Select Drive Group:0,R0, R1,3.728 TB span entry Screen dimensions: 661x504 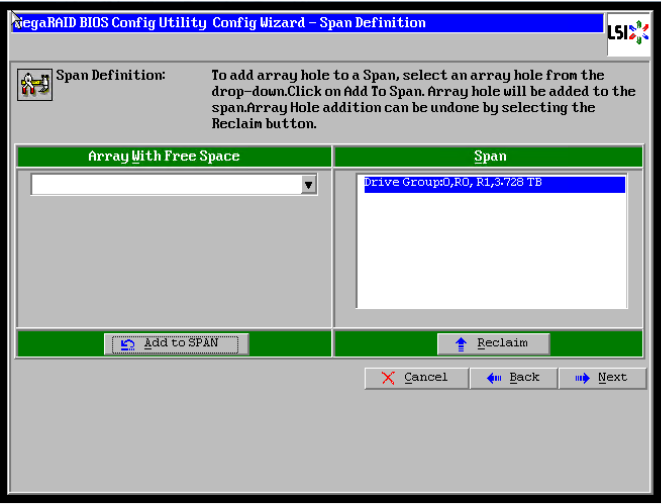coord(494,184)
